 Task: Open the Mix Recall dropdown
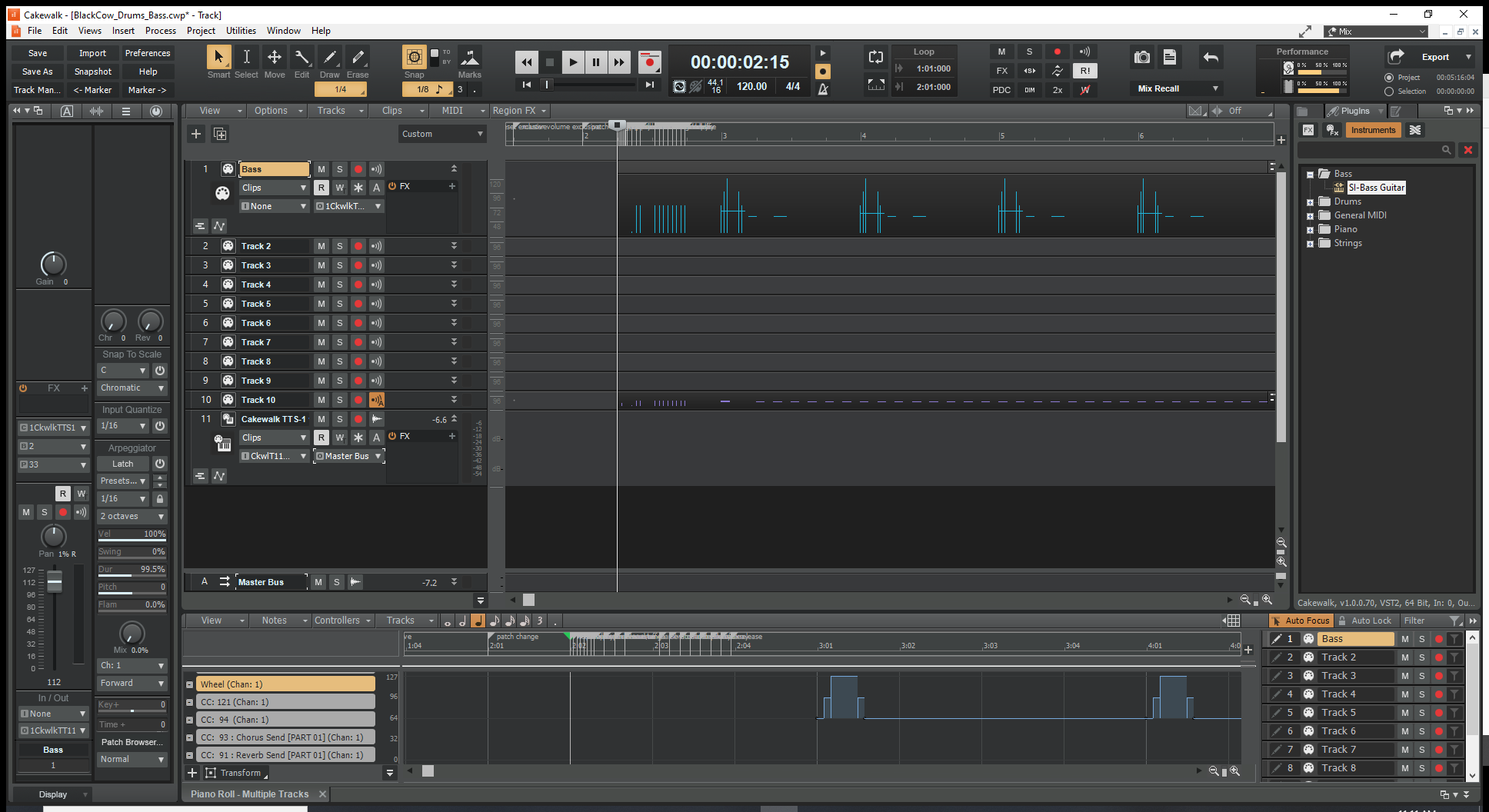click(x=1178, y=88)
